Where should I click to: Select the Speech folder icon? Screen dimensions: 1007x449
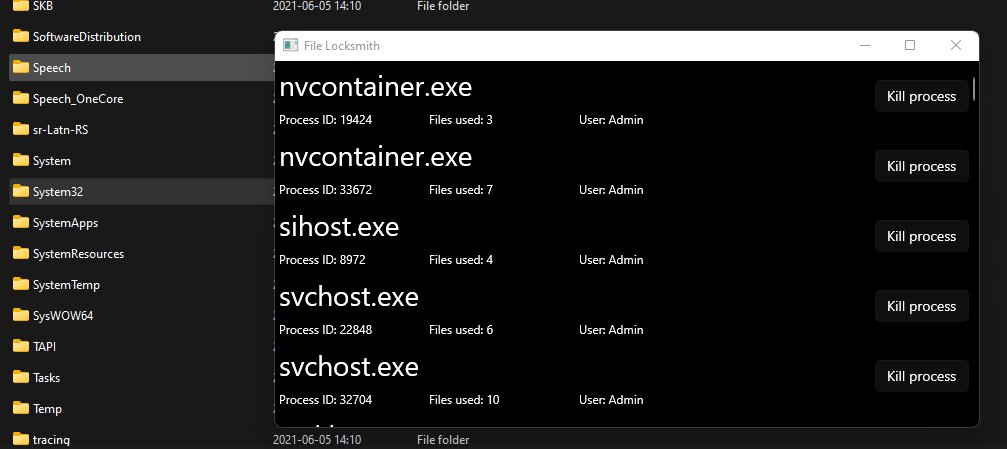pos(21,67)
